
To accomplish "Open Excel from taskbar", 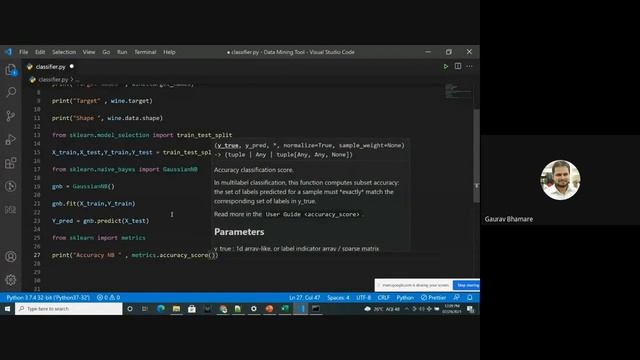I will [284, 309].
